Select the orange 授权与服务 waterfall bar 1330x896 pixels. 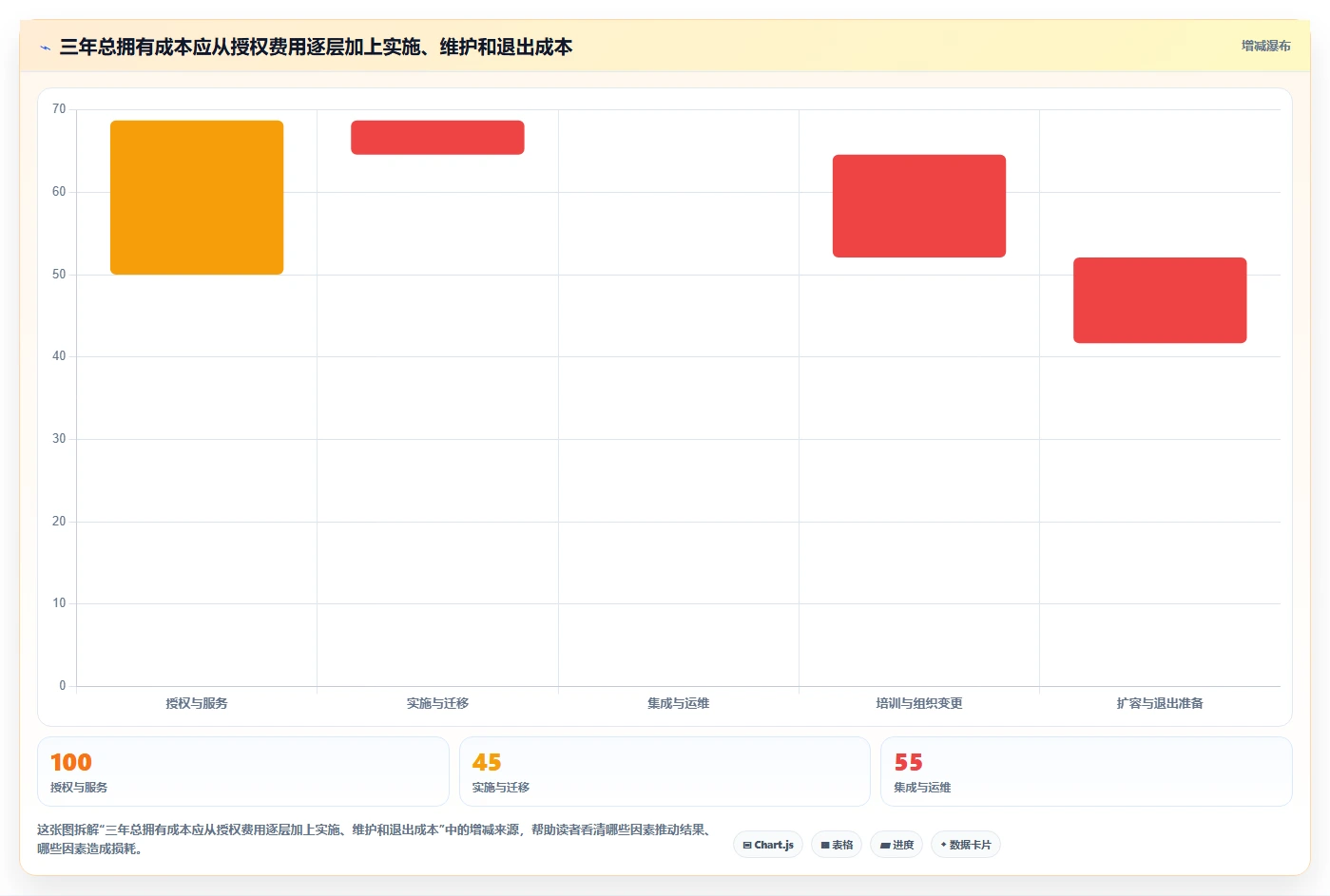(x=197, y=198)
